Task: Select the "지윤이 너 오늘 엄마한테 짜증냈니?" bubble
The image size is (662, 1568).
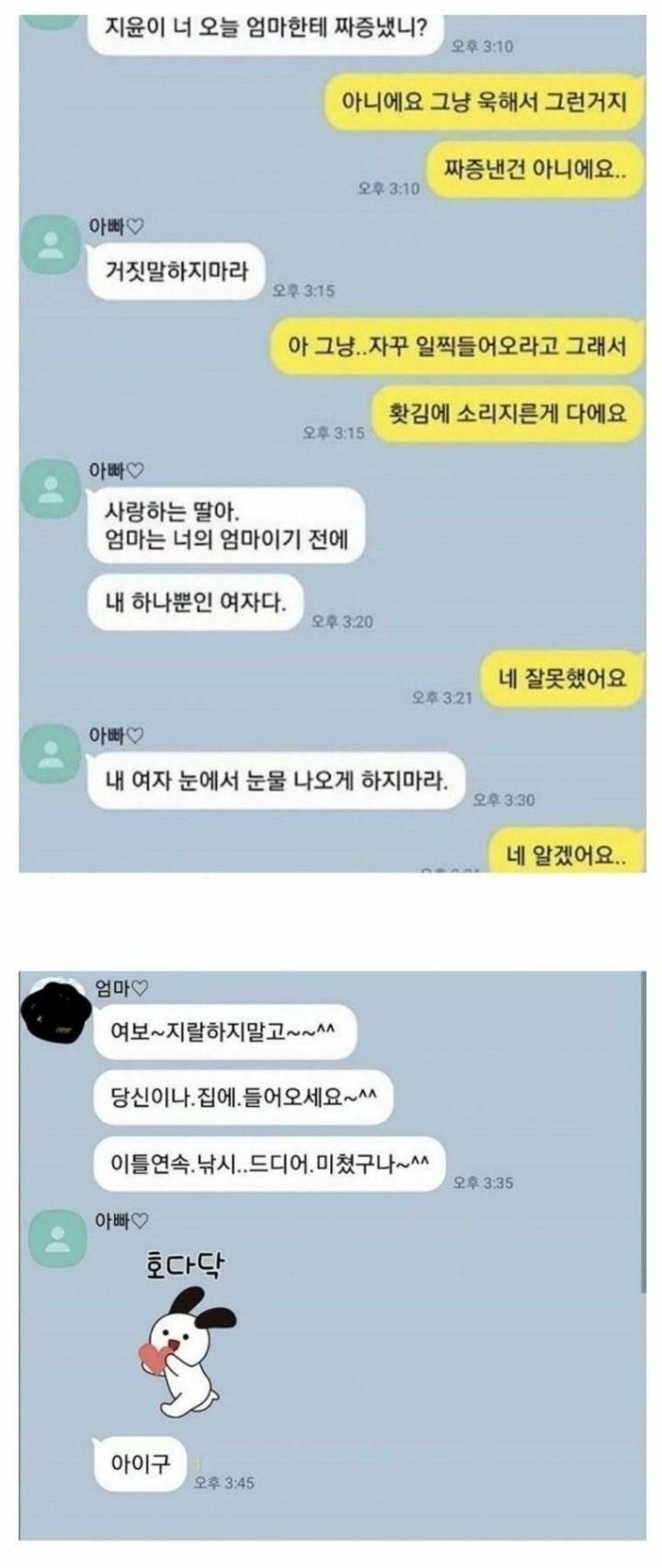Action: pos(267,28)
